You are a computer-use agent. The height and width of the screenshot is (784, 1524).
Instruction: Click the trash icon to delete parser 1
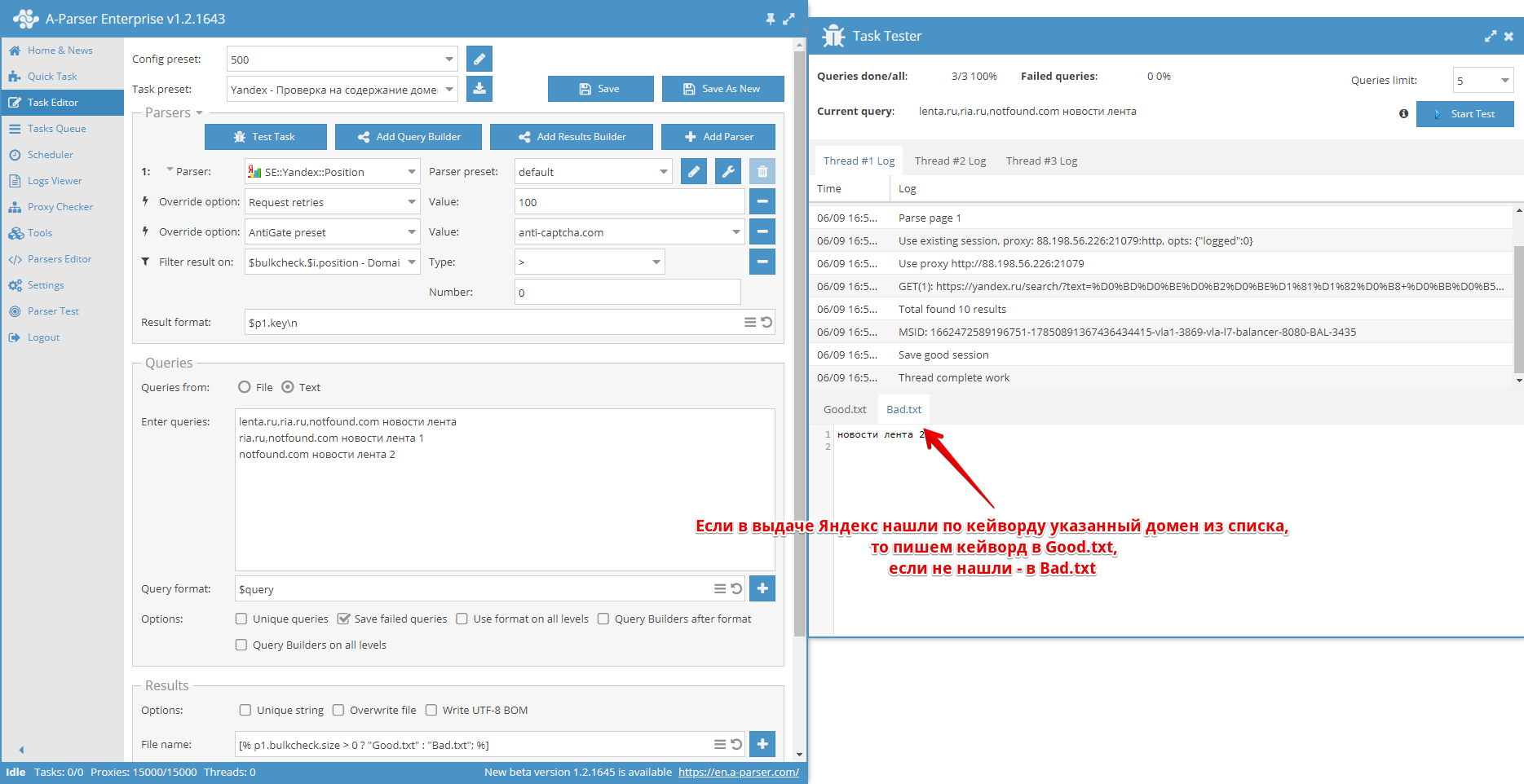click(762, 171)
